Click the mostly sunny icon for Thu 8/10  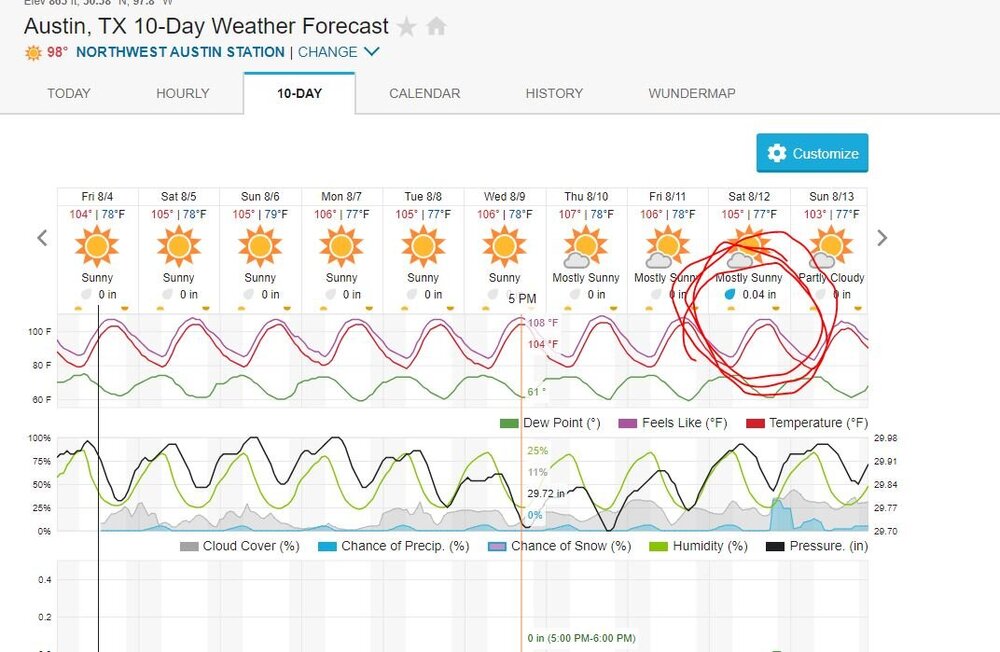[585, 247]
